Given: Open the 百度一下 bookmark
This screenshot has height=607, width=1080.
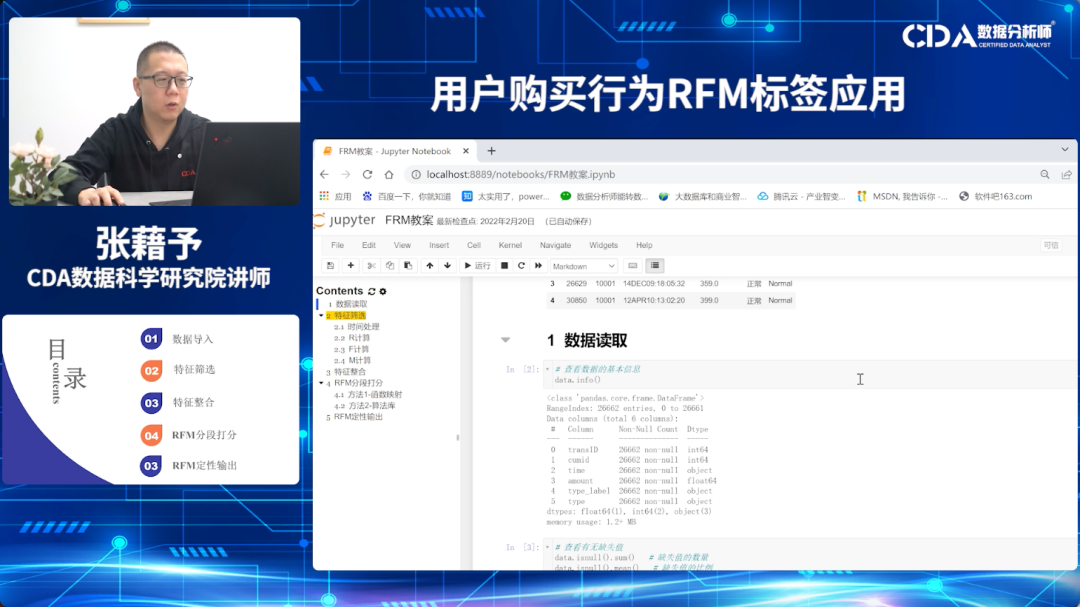Looking at the screenshot, I should (407, 196).
